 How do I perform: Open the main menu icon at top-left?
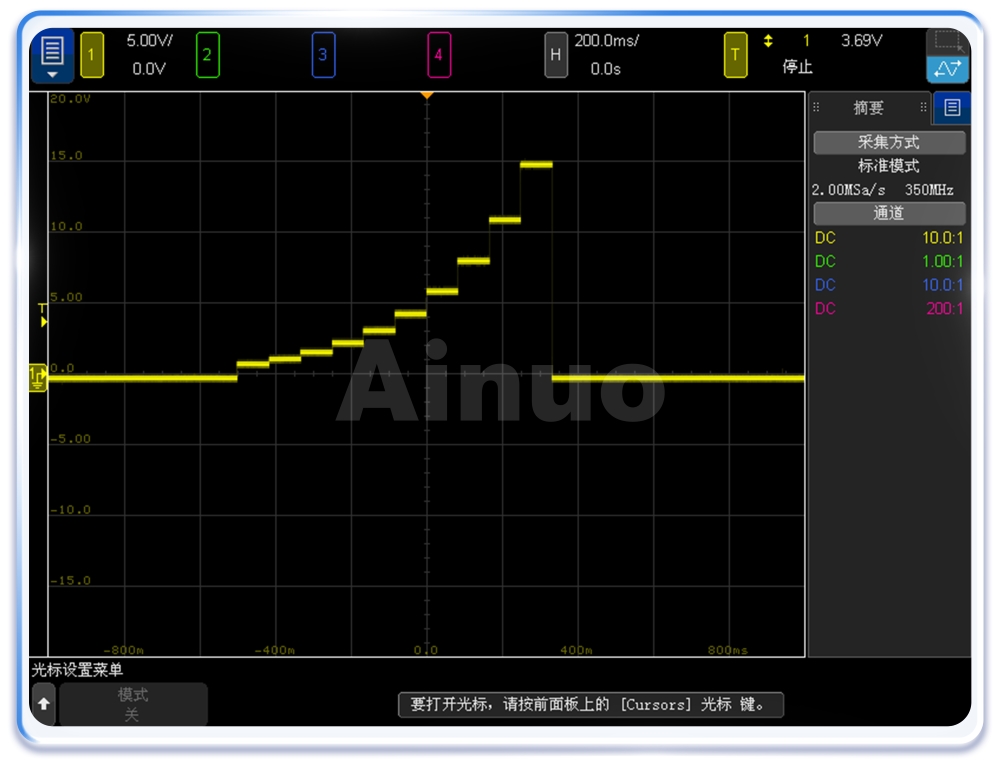52,55
